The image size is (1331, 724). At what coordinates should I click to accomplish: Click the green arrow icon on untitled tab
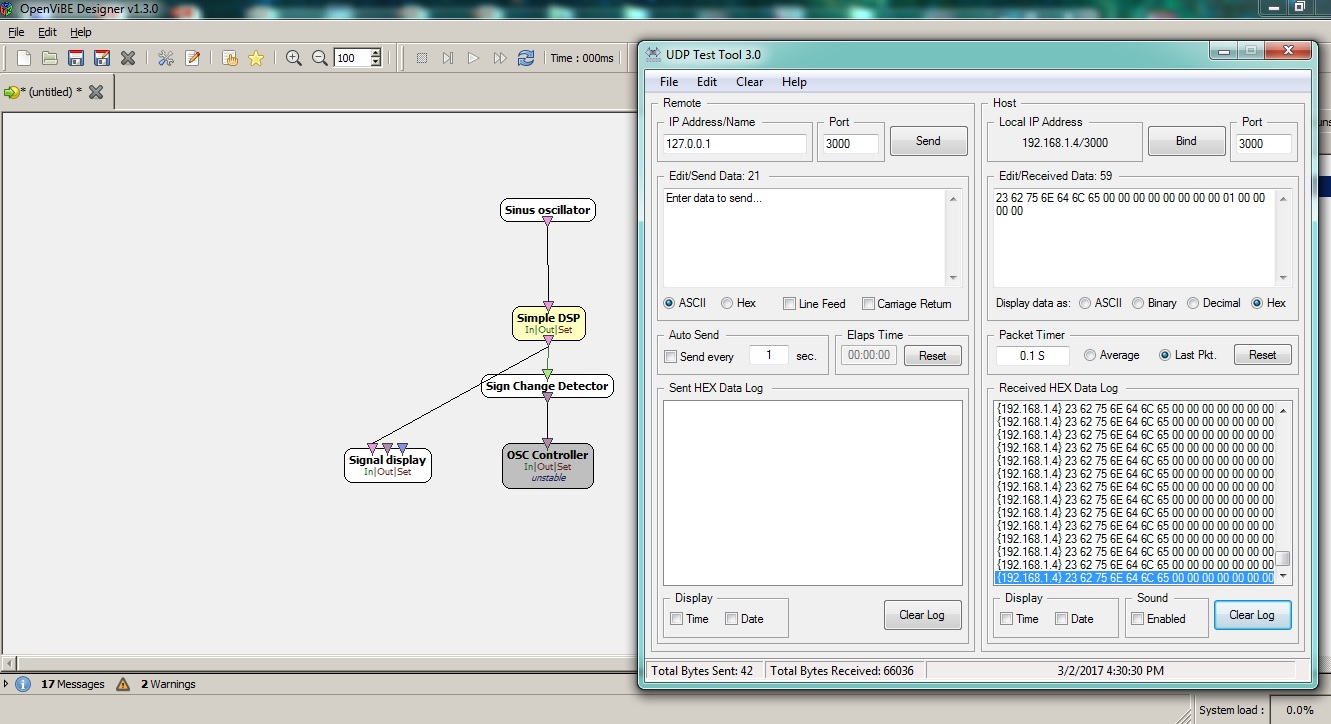(x=12, y=92)
